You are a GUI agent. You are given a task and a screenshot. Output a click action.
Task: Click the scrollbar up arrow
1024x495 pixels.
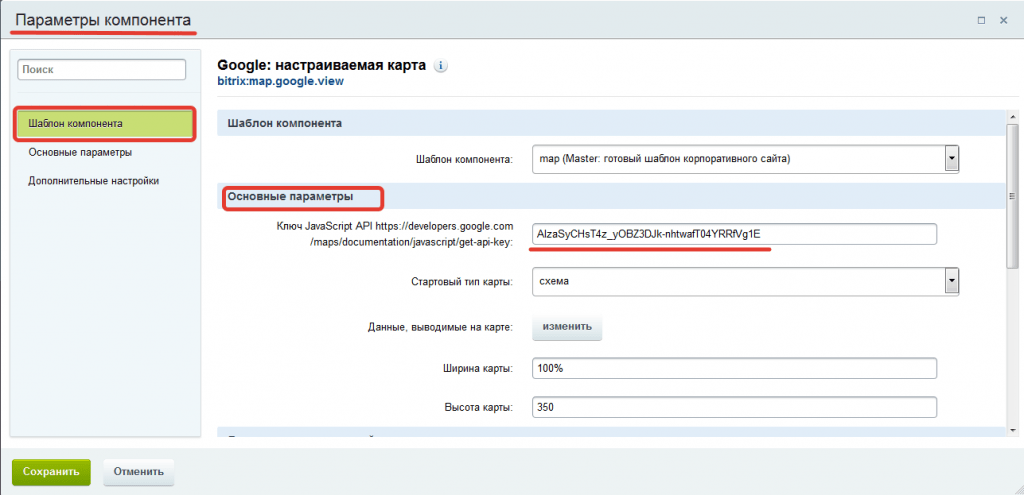click(x=1012, y=116)
